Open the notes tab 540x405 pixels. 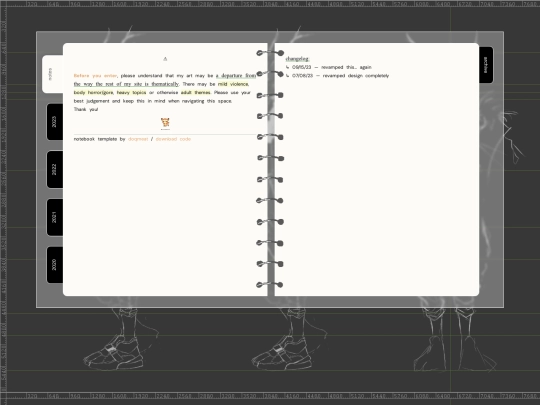pyautogui.click(x=52, y=74)
